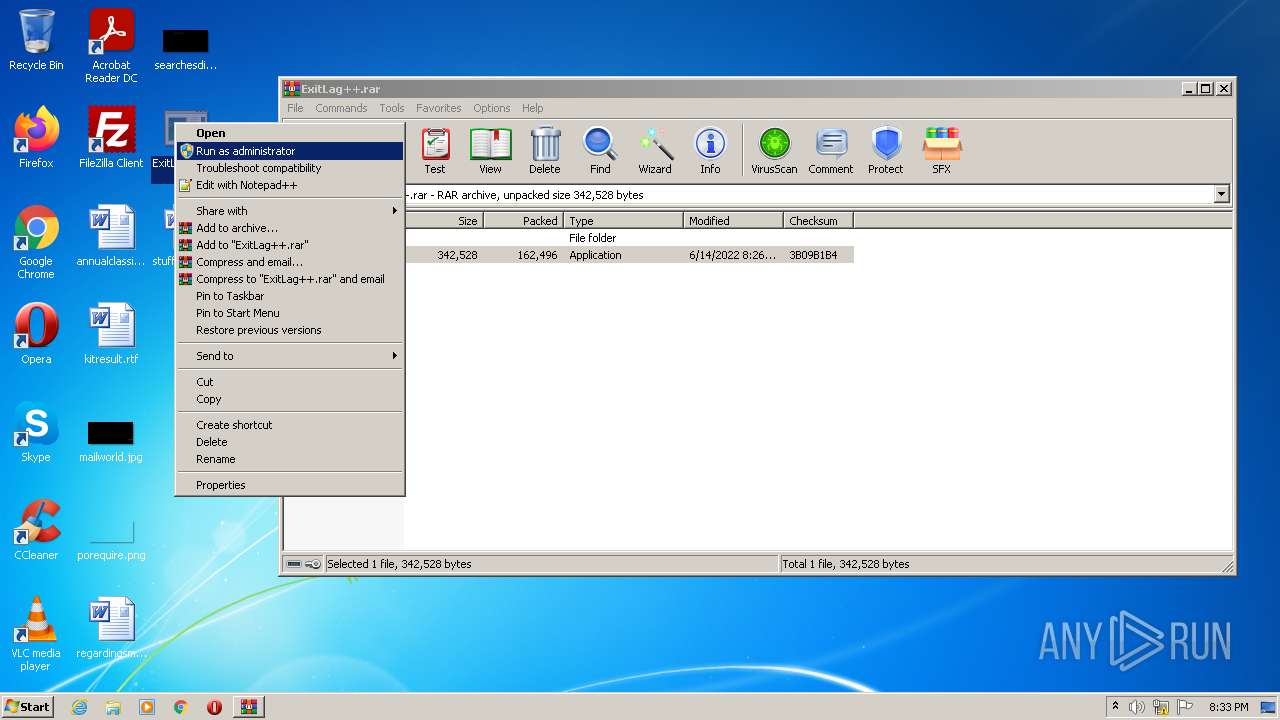Select the Opera desktop icon
The height and width of the screenshot is (720, 1280).
pyautogui.click(x=36, y=334)
